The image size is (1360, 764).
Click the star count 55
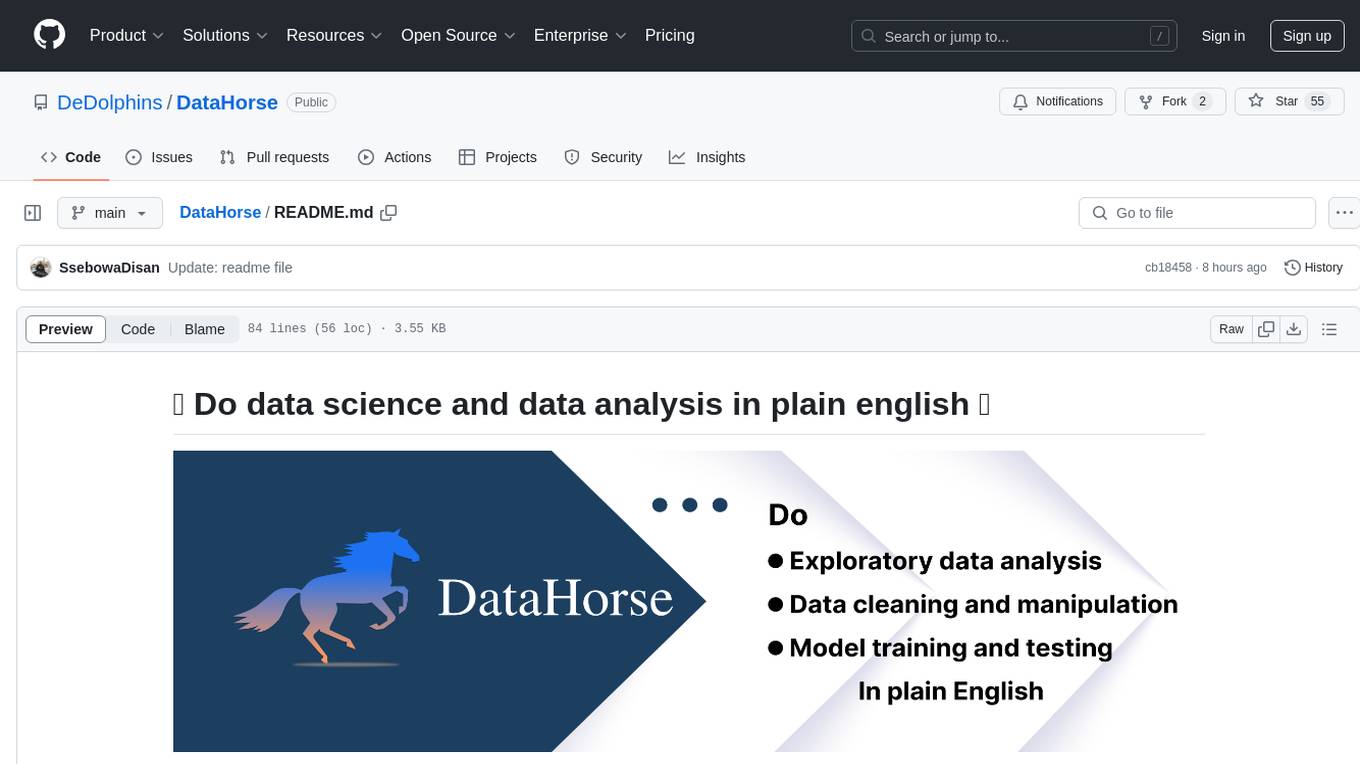point(1317,102)
